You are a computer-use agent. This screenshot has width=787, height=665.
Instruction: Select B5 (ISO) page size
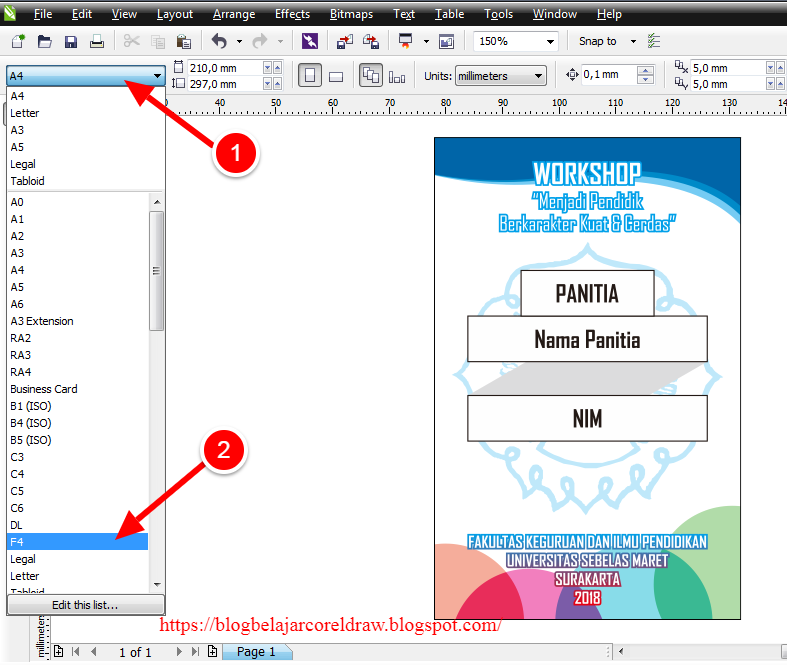78,440
